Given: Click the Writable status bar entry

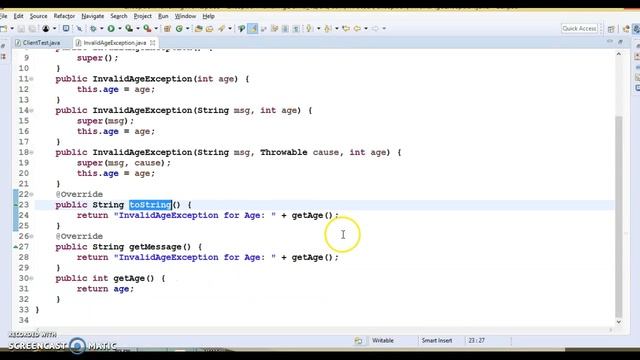Looking at the screenshot, I should point(383,340).
